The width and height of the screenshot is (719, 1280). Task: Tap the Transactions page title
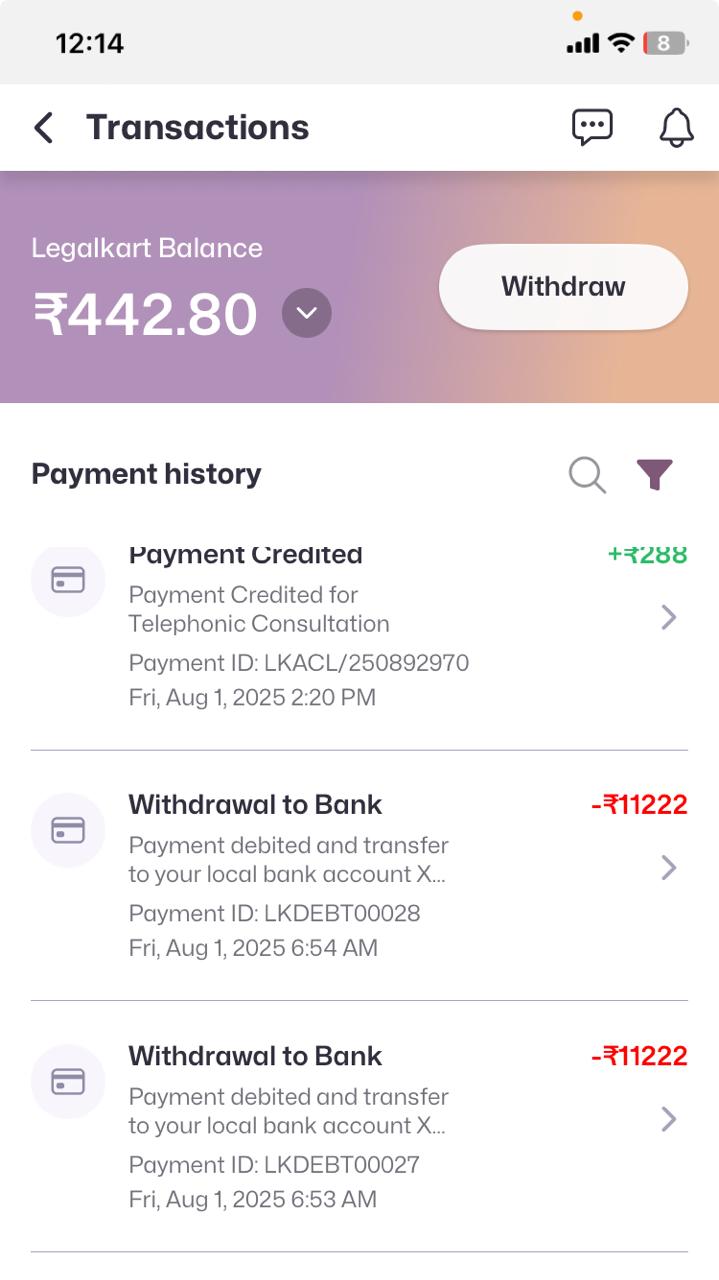(x=197, y=128)
